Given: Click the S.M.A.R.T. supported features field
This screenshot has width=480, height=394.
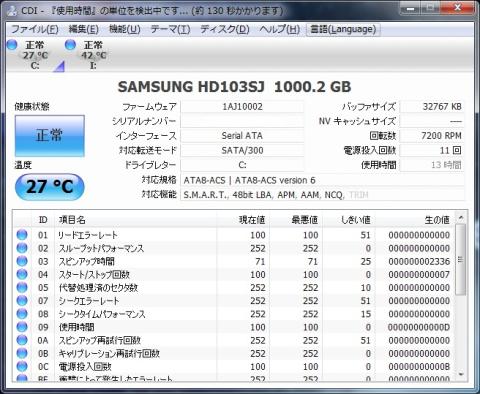Looking at the screenshot, I should tap(322, 195).
